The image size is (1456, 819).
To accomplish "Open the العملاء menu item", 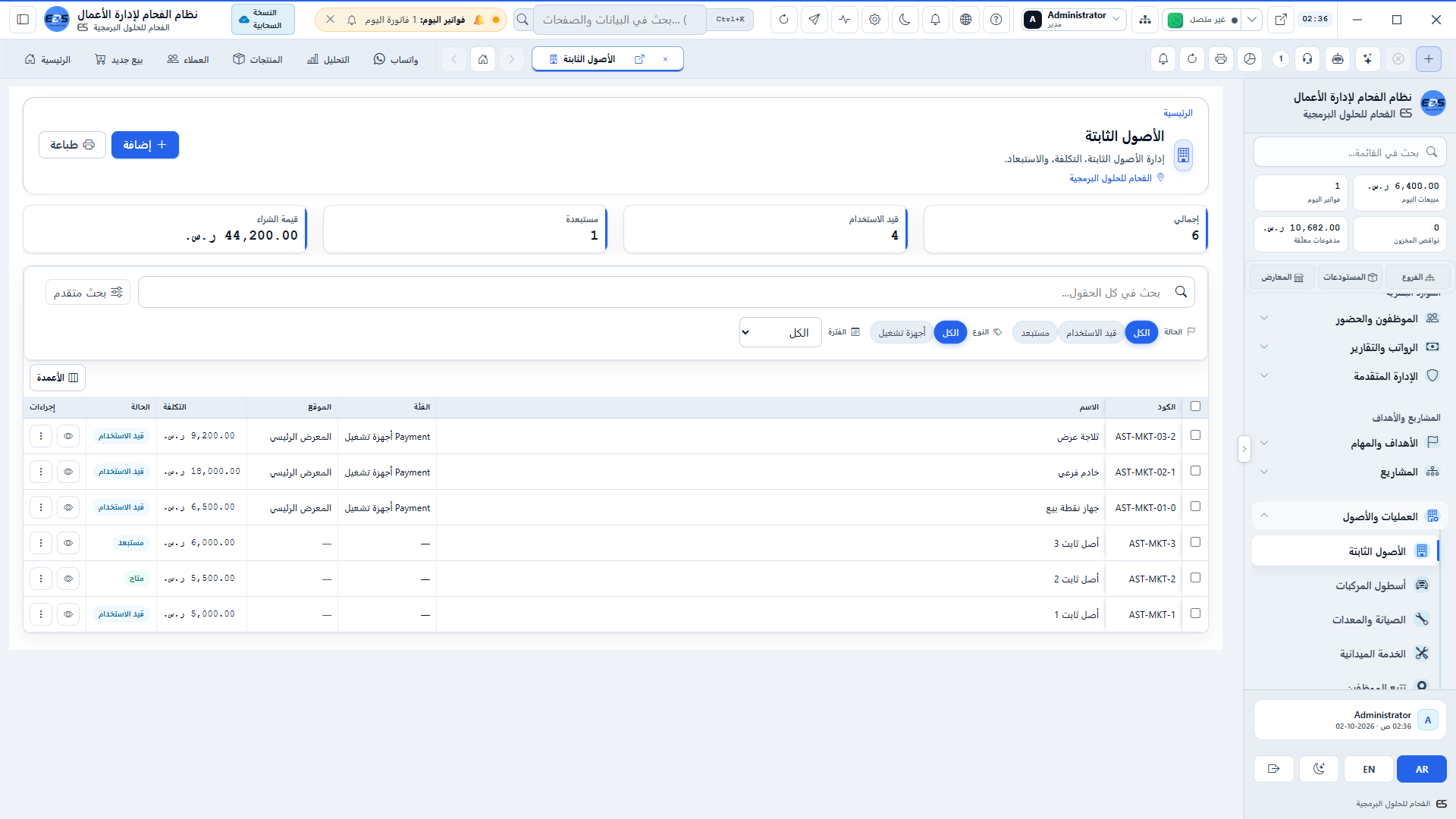I will pyautogui.click(x=188, y=59).
